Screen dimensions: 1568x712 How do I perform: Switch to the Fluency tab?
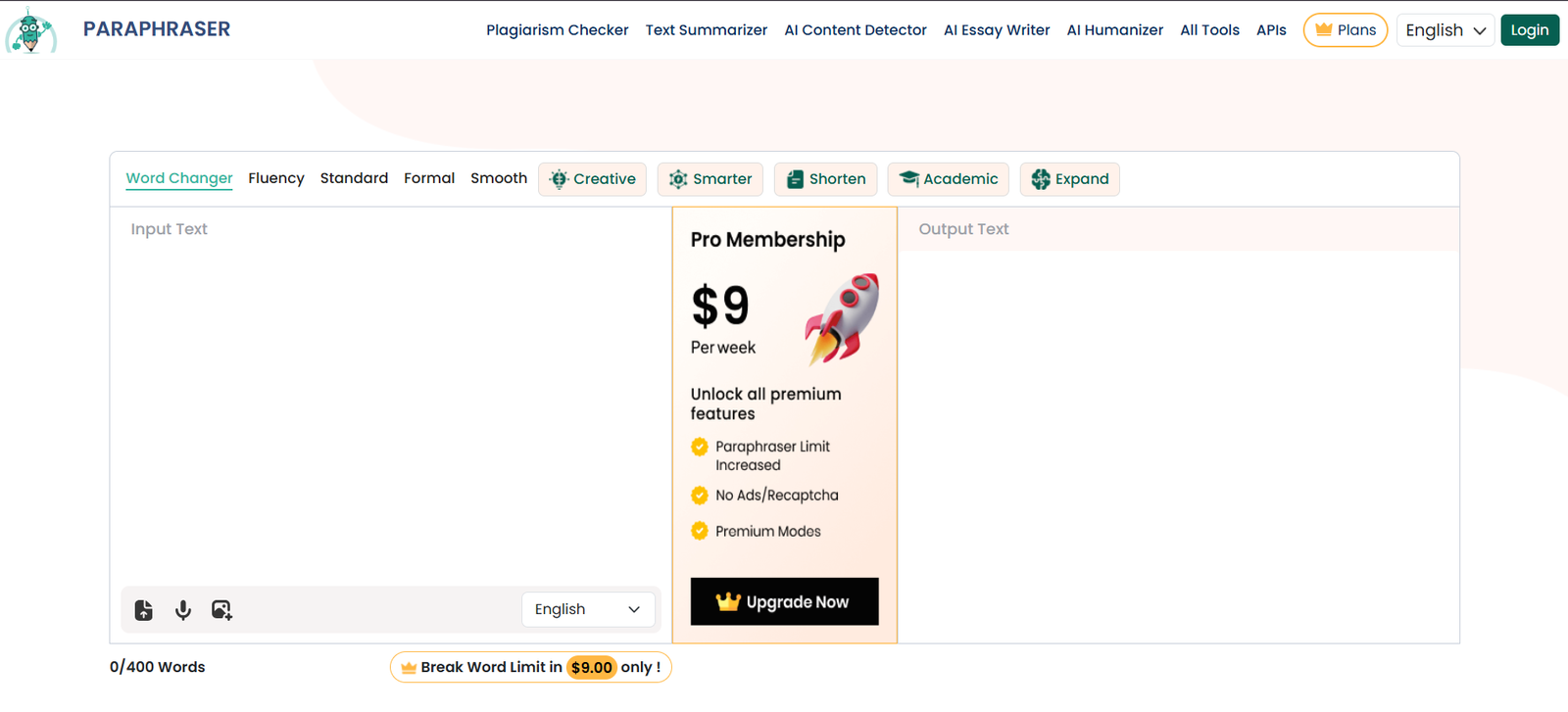point(276,178)
